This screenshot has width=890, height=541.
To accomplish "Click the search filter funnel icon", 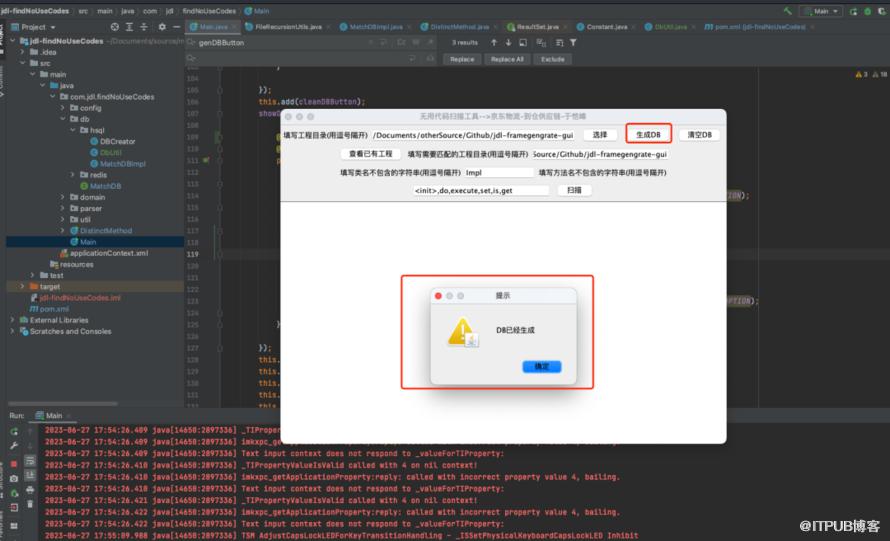I will (x=573, y=43).
